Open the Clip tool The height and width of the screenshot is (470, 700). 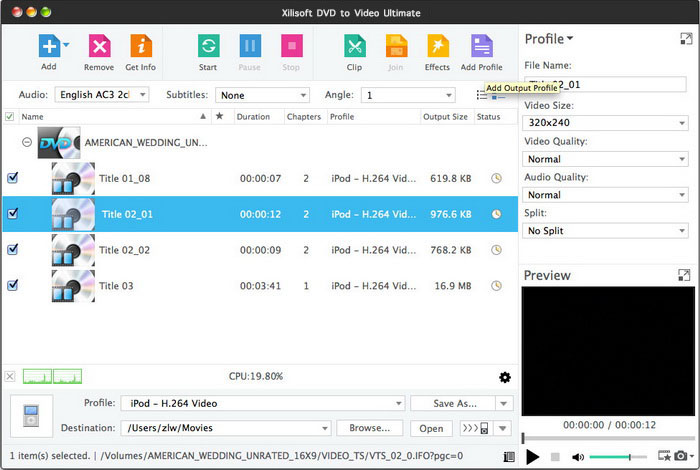(354, 46)
